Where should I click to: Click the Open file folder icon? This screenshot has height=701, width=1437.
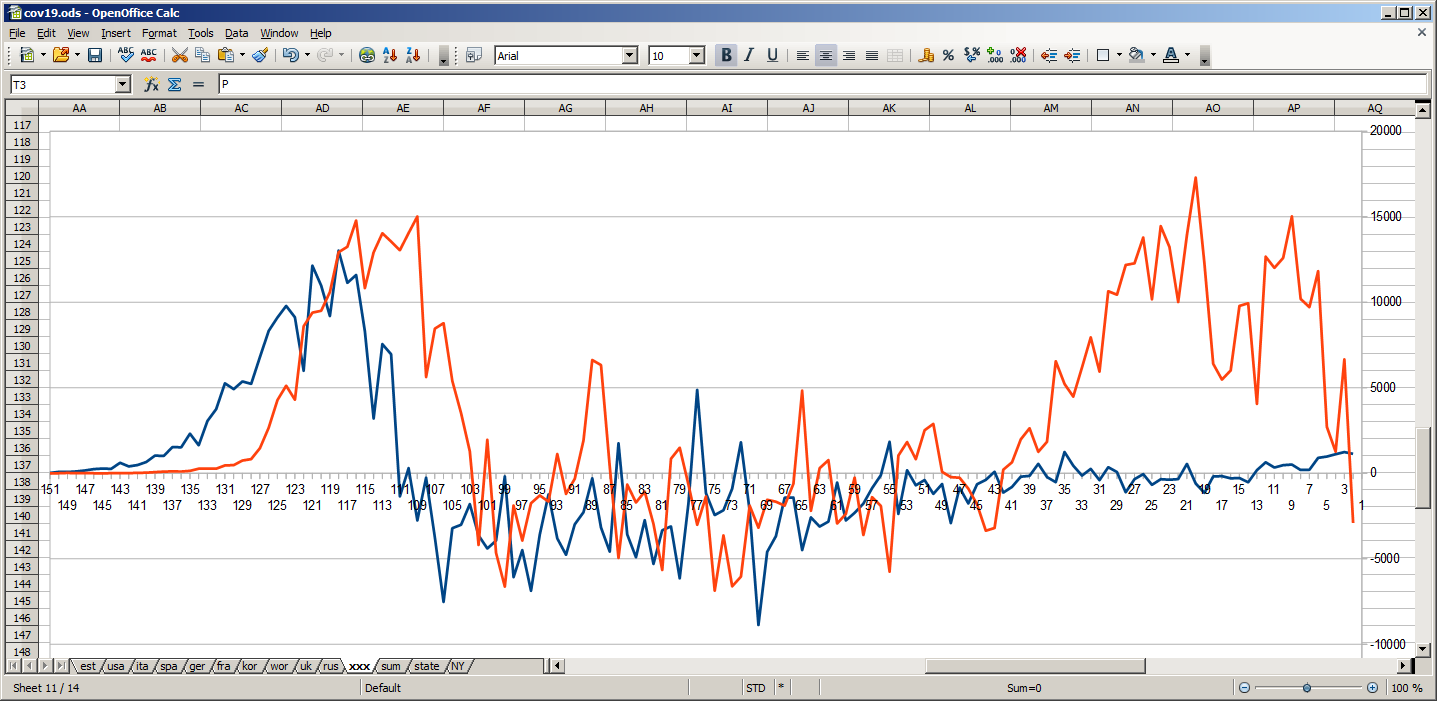(60, 55)
